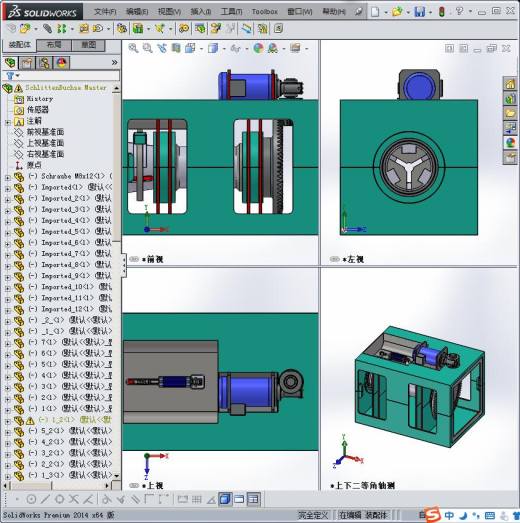Open the Toolbox menu
520x523 pixels.
click(x=265, y=12)
